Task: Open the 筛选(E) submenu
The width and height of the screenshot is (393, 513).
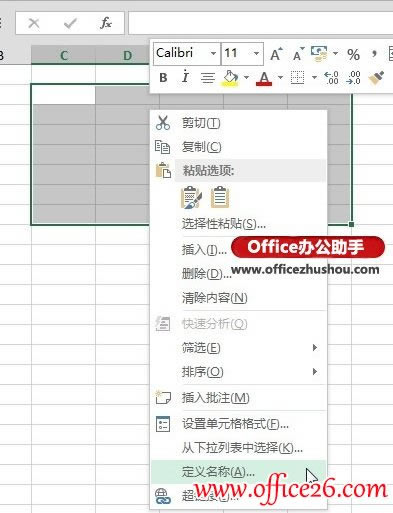Action: point(238,348)
